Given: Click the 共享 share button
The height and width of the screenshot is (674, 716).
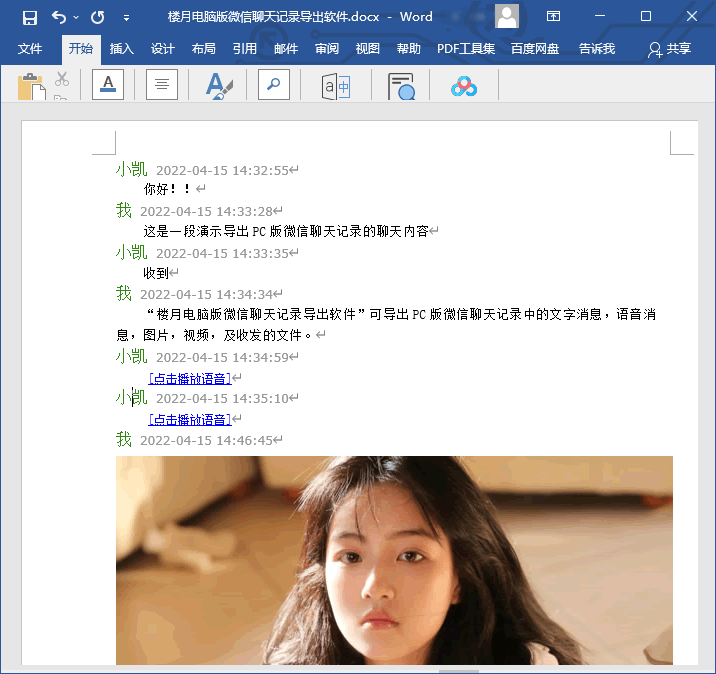Looking at the screenshot, I should pos(669,49).
